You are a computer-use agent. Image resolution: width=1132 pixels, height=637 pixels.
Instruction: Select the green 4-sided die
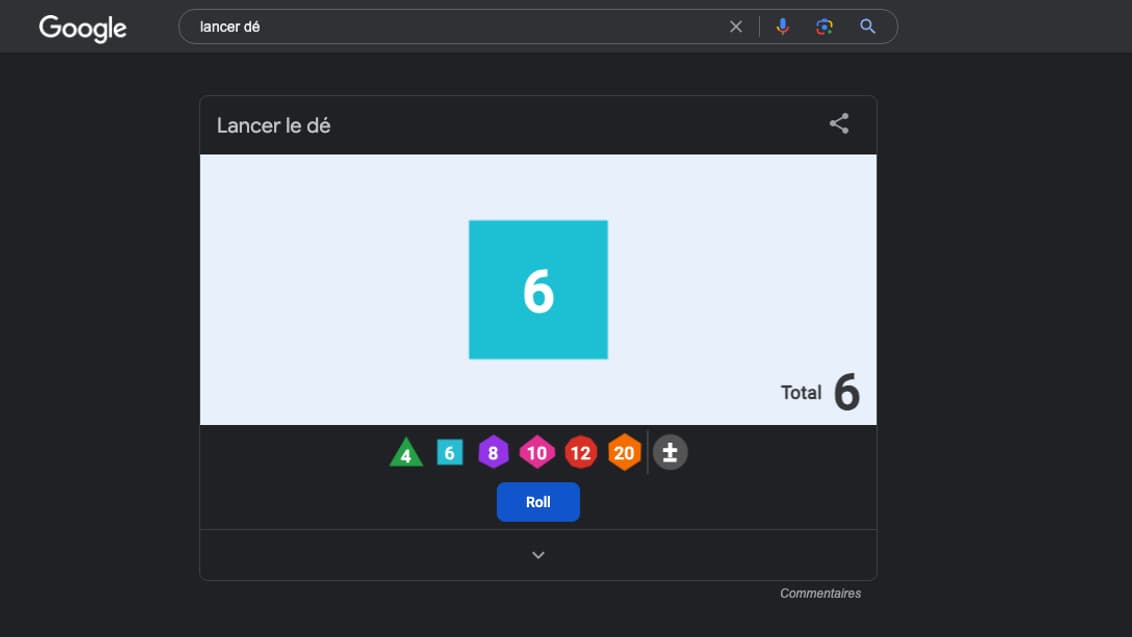coord(406,453)
